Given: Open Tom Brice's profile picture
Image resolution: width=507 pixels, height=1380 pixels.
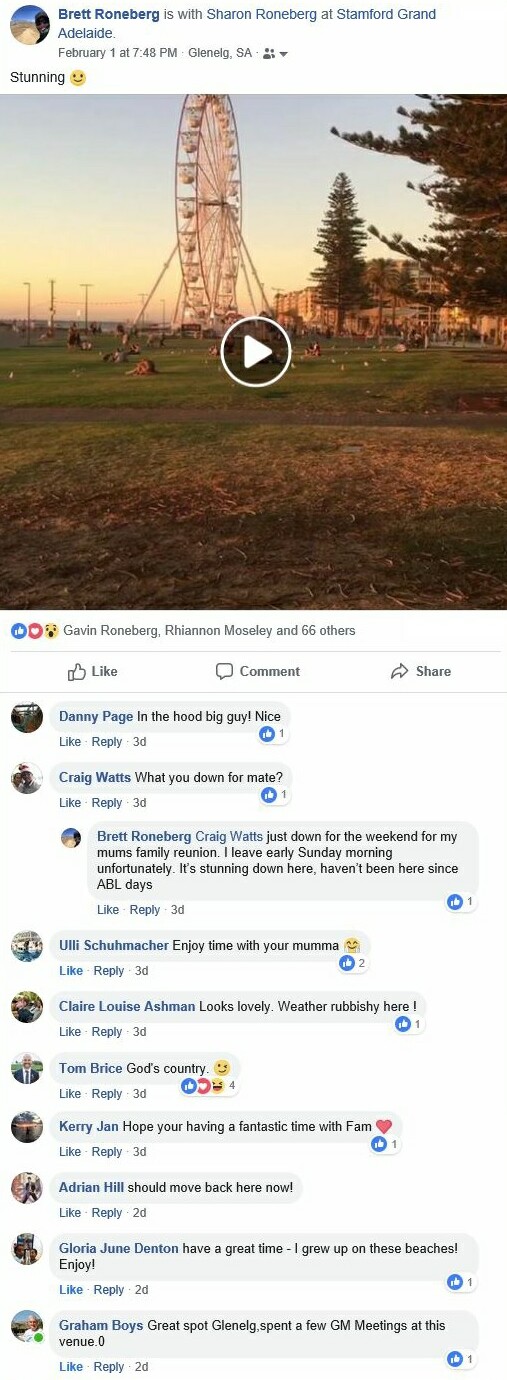Looking at the screenshot, I should (x=27, y=1069).
